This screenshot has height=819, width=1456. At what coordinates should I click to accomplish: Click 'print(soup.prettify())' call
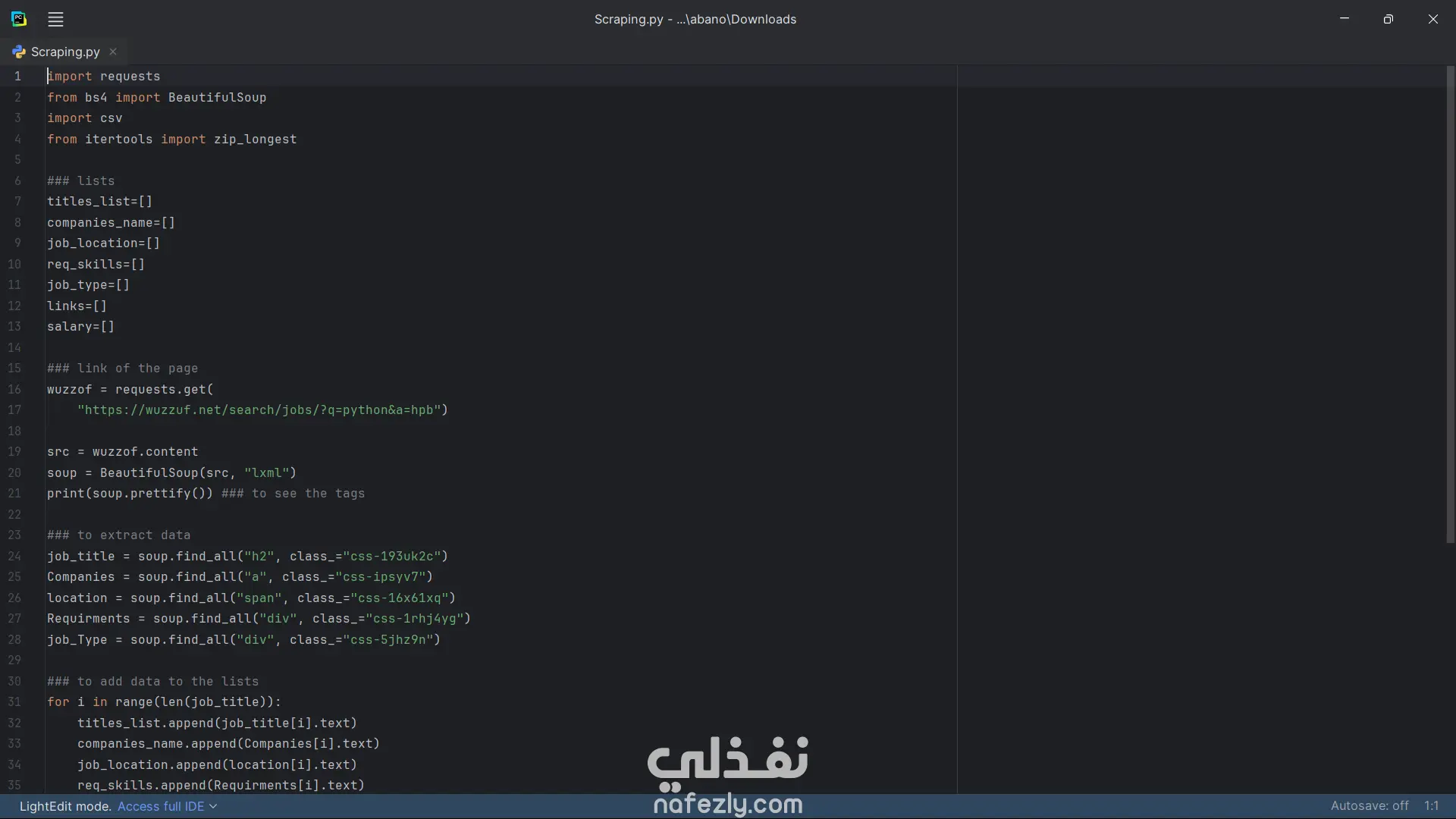click(x=130, y=493)
